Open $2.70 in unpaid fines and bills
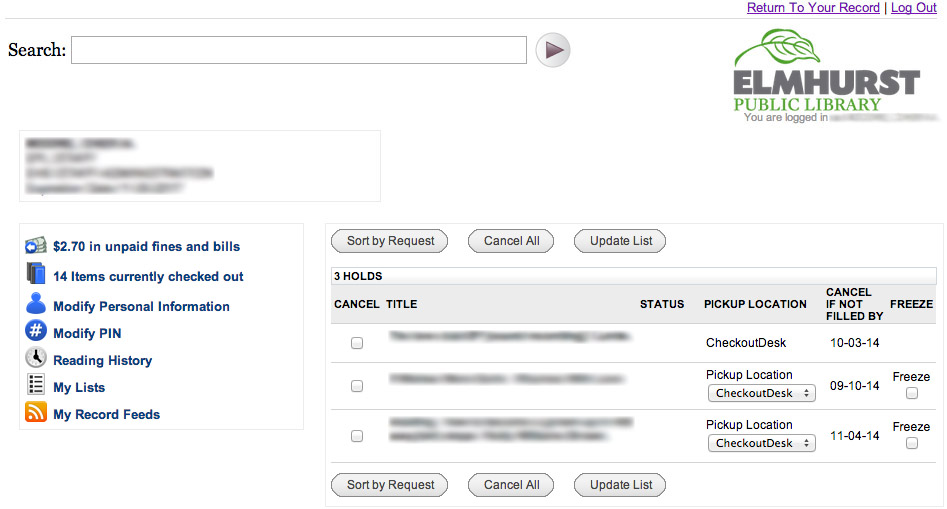Image resolution: width=947 pixels, height=509 pixels. tap(146, 246)
